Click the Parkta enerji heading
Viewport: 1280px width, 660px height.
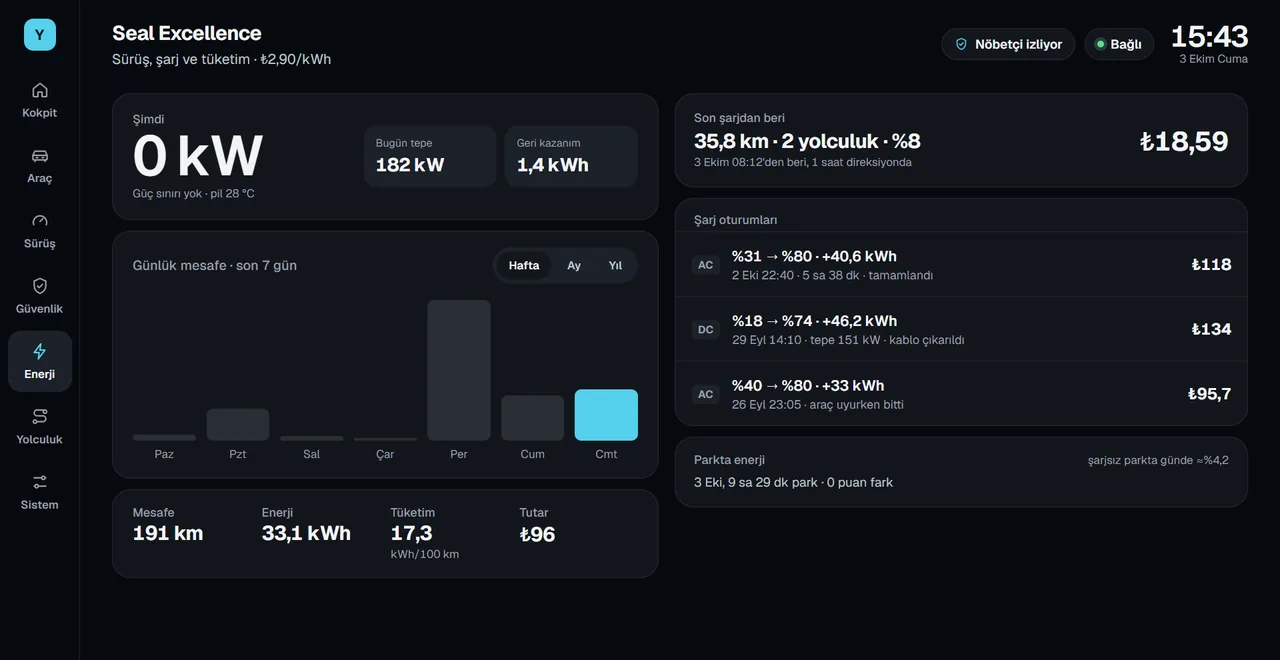coord(729,460)
